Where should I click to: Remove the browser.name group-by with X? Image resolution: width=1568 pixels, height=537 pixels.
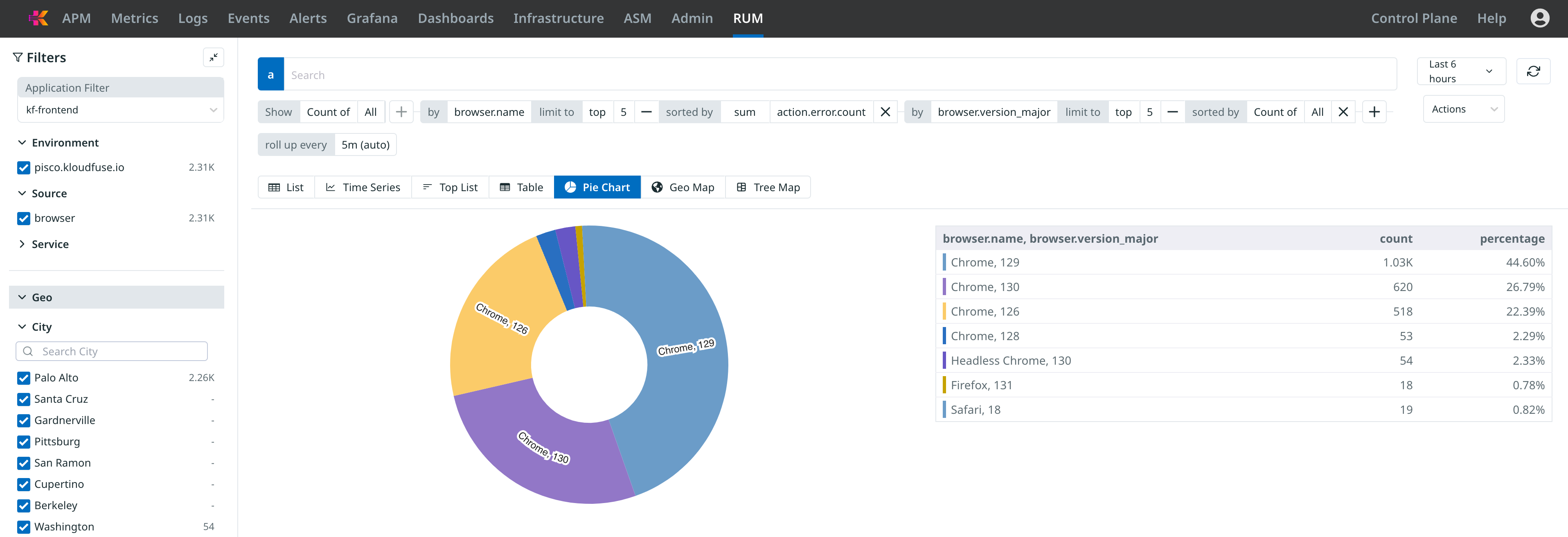(x=885, y=112)
